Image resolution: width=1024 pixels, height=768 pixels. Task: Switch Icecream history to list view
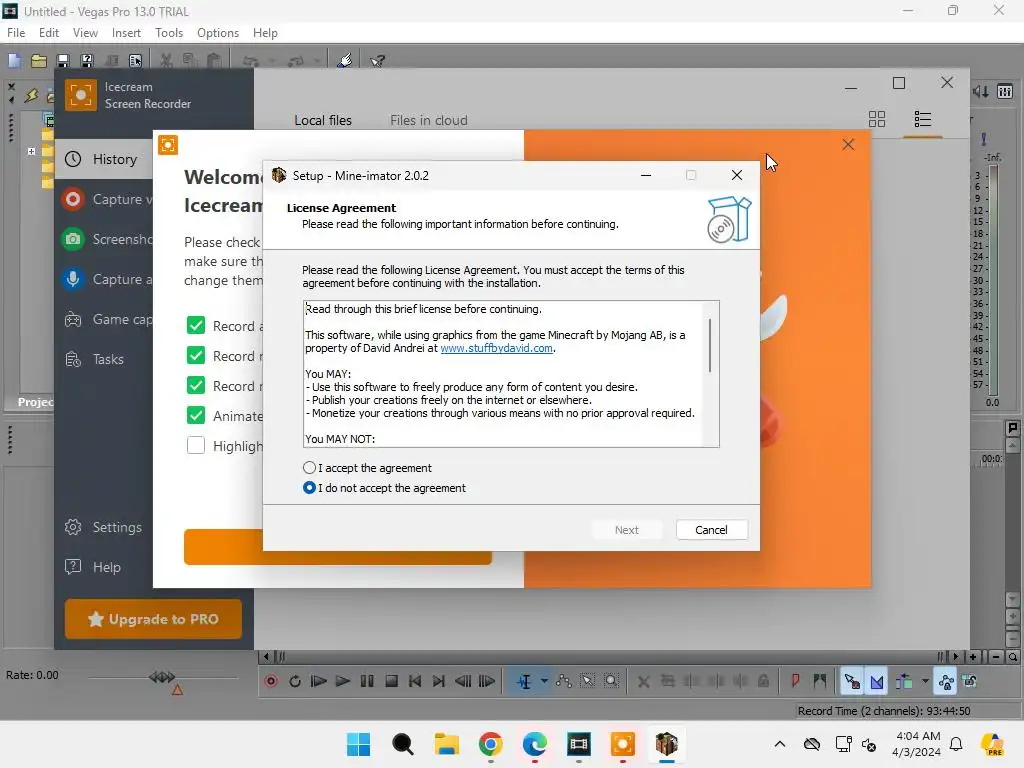point(923,119)
